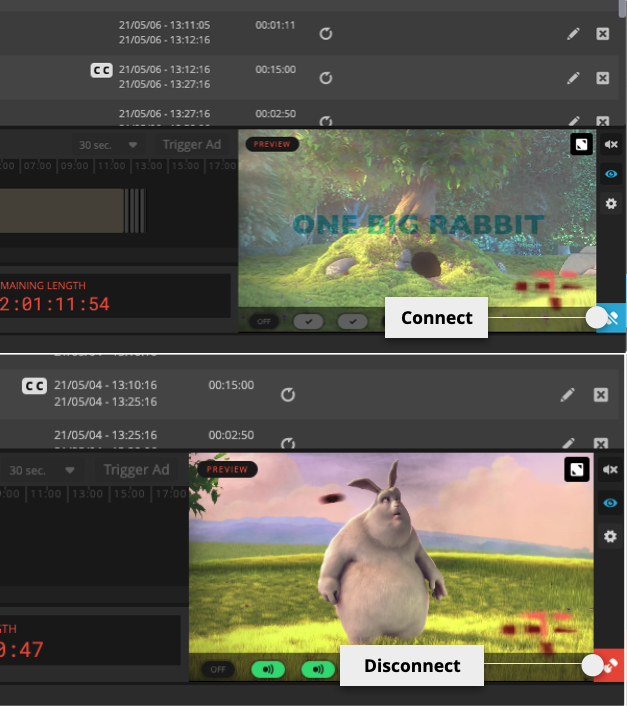
Task: Click 09:00 mark on the timeline ruler
Action: [74, 166]
